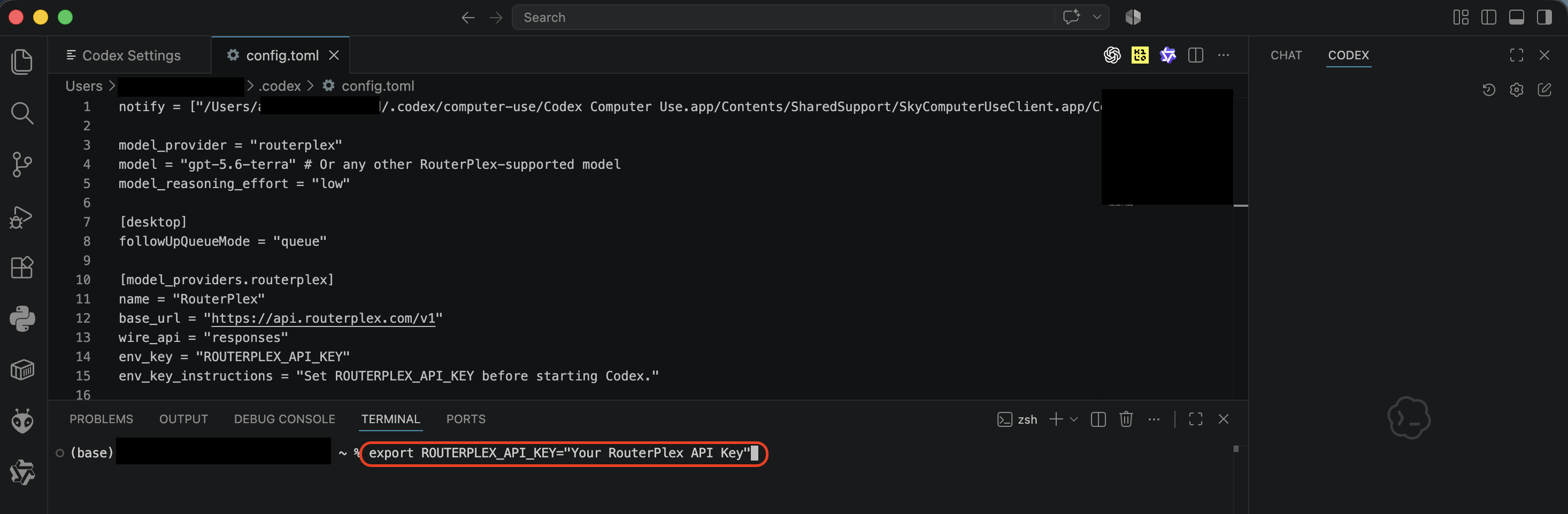This screenshot has height=514, width=1568.
Task: Click the env_key = "ROUTERPLEX_API_KEY" line
Action: pyautogui.click(x=234, y=356)
